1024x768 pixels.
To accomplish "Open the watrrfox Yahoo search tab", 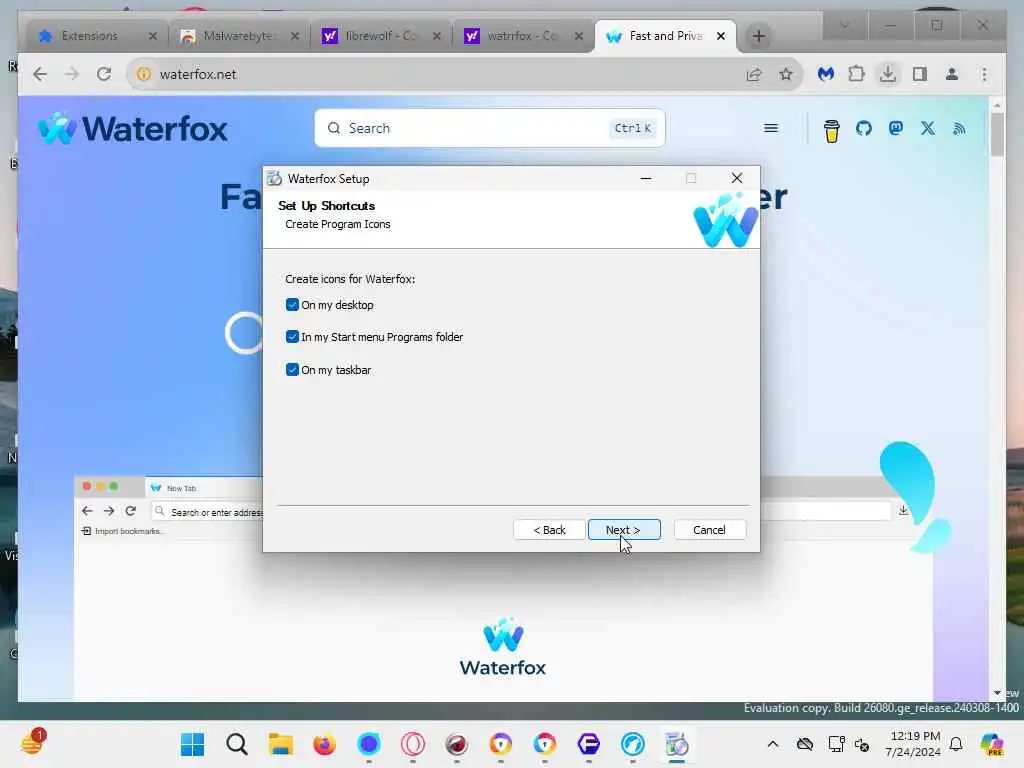I will point(522,36).
